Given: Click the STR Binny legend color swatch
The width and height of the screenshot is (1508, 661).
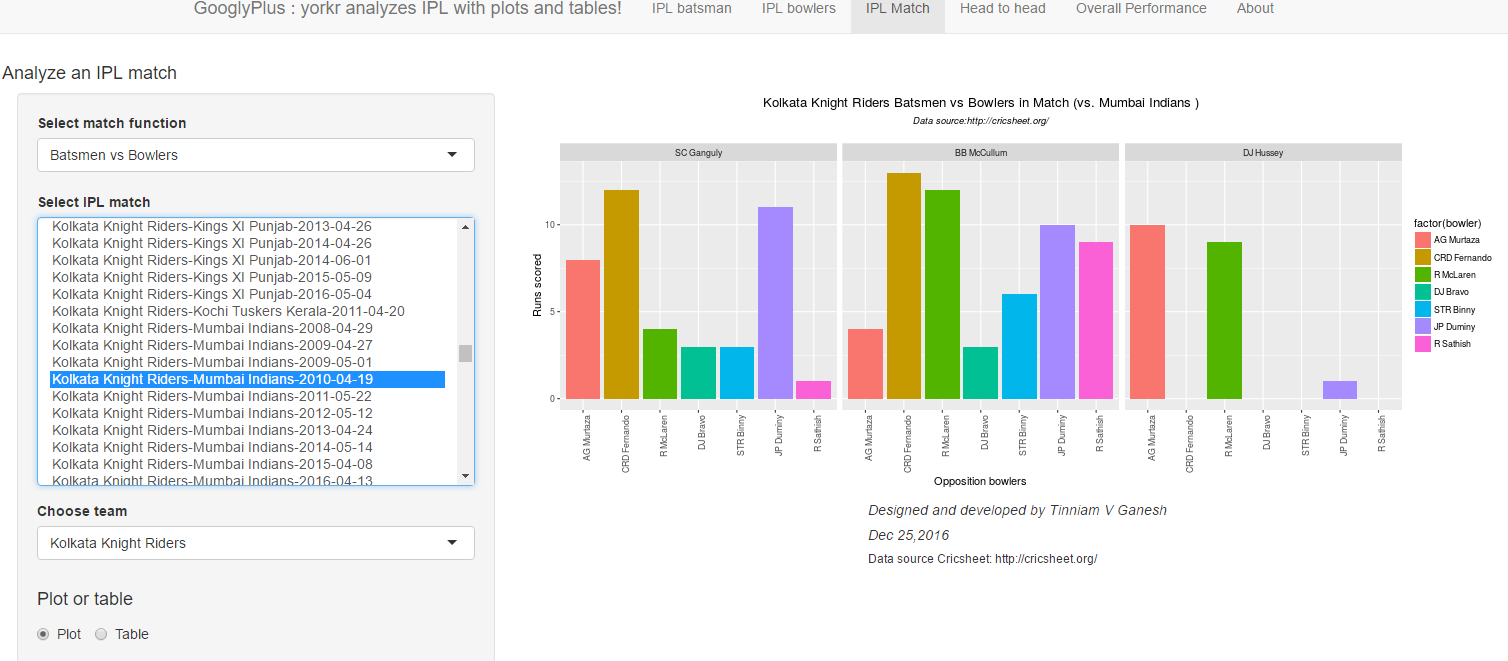Looking at the screenshot, I should point(1423,309).
